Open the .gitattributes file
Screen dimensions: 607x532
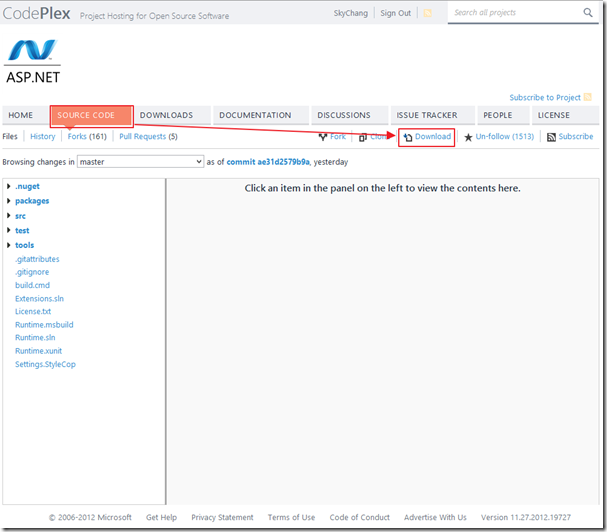(x=37, y=259)
